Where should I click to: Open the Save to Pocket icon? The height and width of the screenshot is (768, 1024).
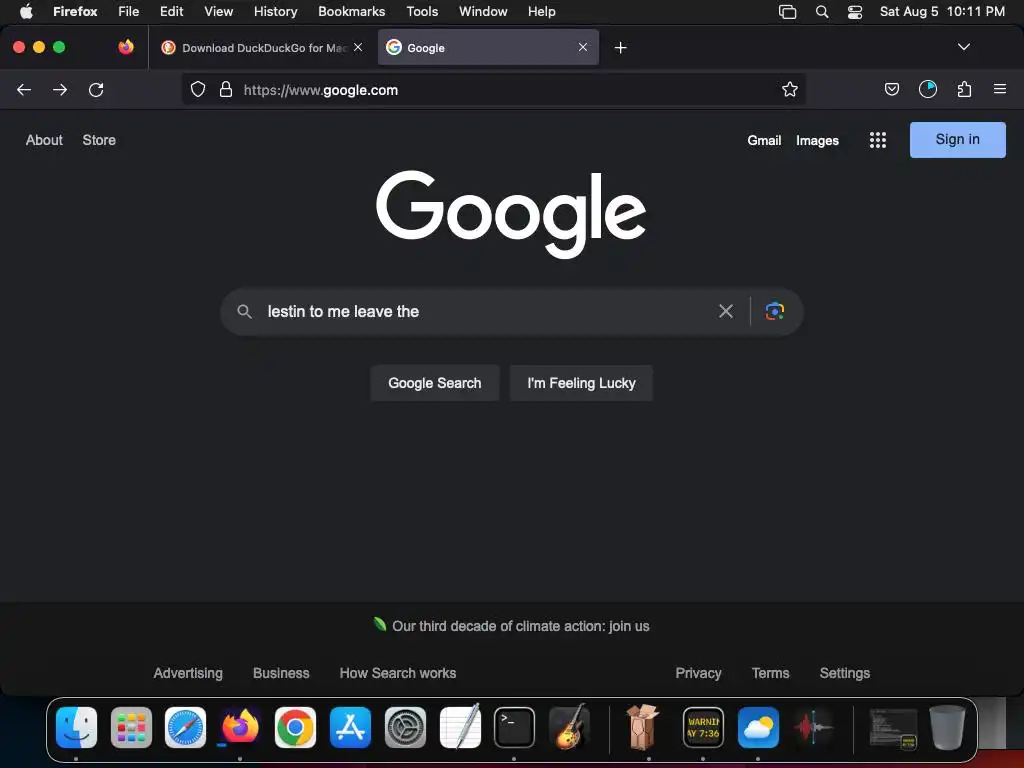tap(891, 89)
